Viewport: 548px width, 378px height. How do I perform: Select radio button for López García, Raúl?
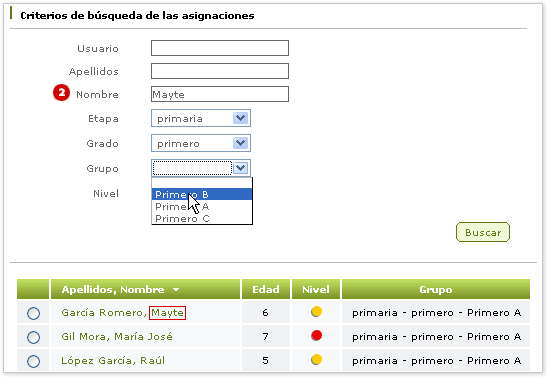pos(33,361)
